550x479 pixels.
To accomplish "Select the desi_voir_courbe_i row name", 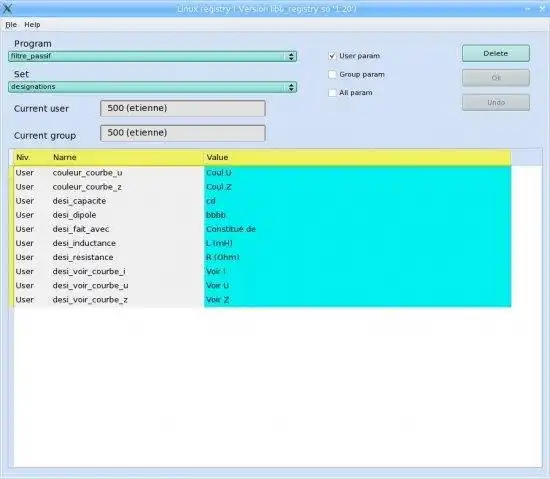I will 89,271.
